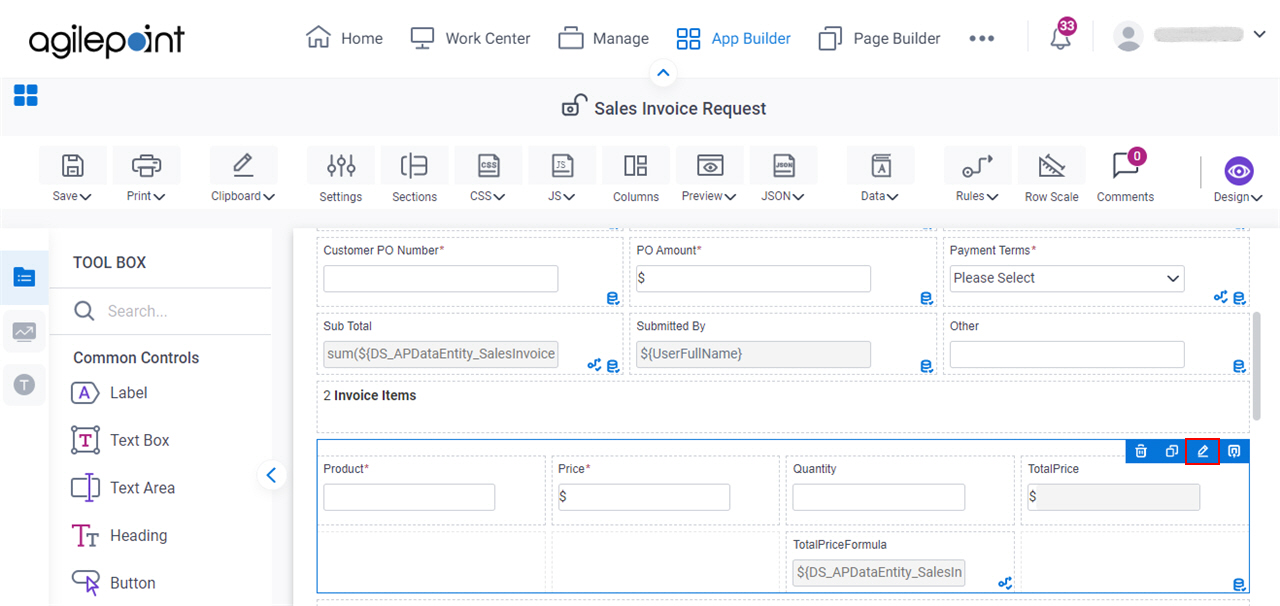Switch to App Builder

tap(734, 38)
